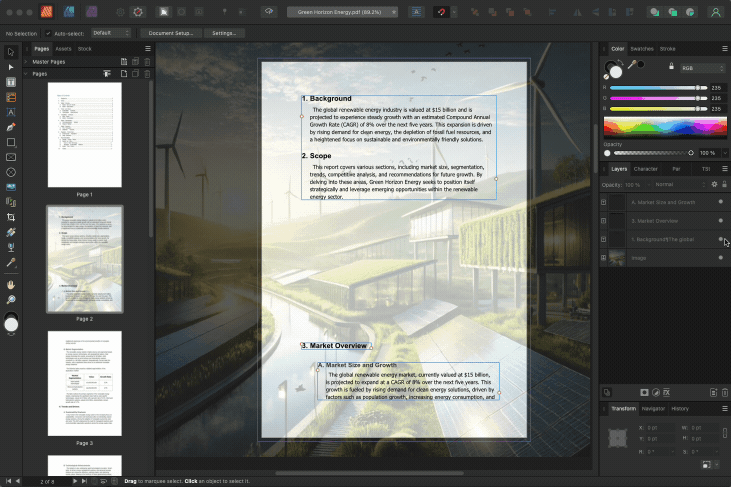Open the Auto-select Default dropdown
Image resolution: width=731 pixels, height=487 pixels.
click(x=110, y=33)
